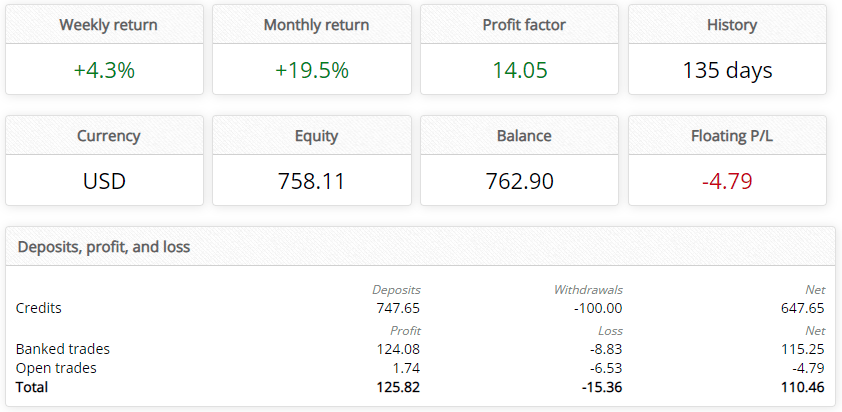The height and width of the screenshot is (412, 842).
Task: Select the Credits row label
Action: (39, 308)
